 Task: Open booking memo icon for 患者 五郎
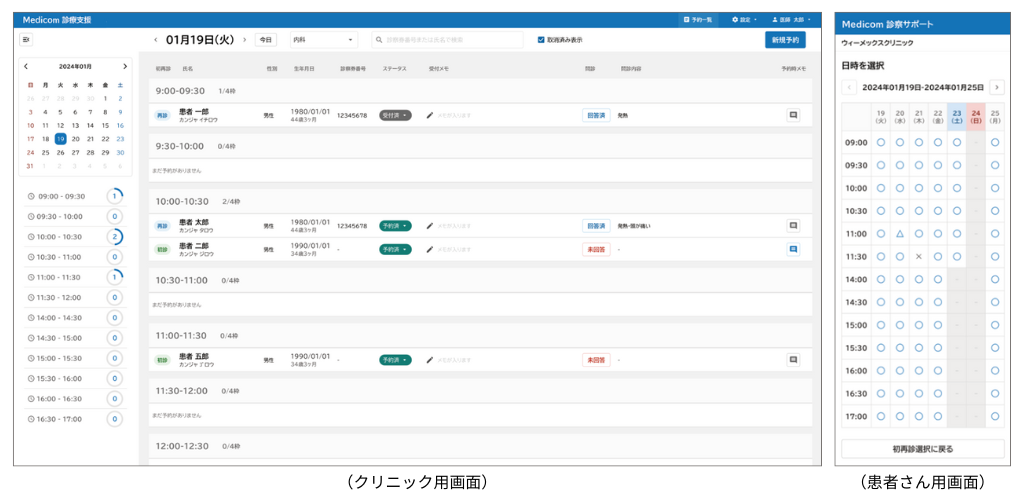click(x=793, y=360)
